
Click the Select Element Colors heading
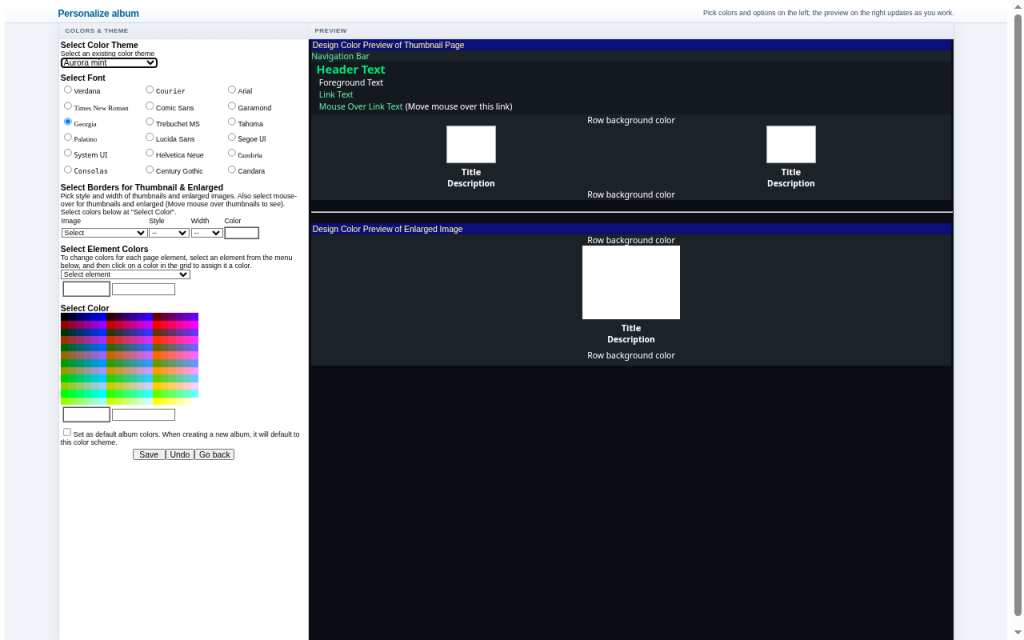point(104,249)
